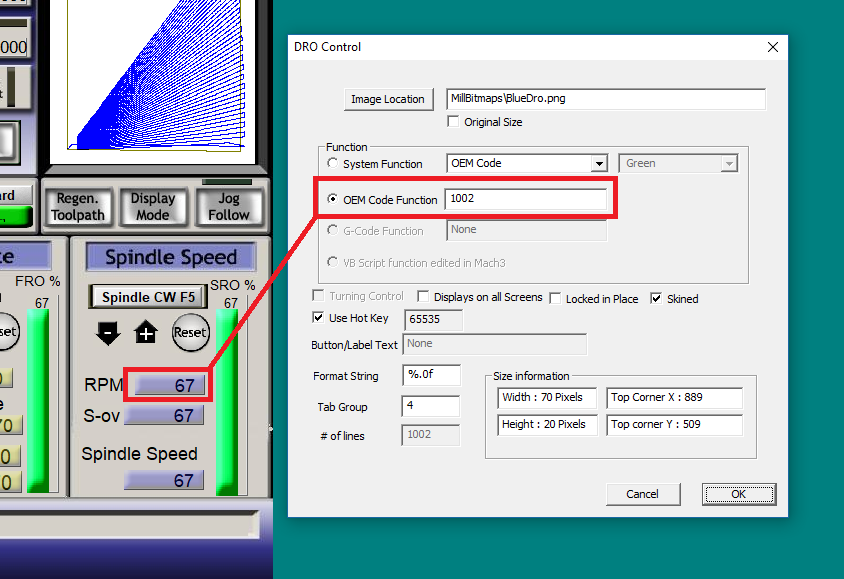
Task: Toggle the Jog Follow button
Action: [x=229, y=207]
